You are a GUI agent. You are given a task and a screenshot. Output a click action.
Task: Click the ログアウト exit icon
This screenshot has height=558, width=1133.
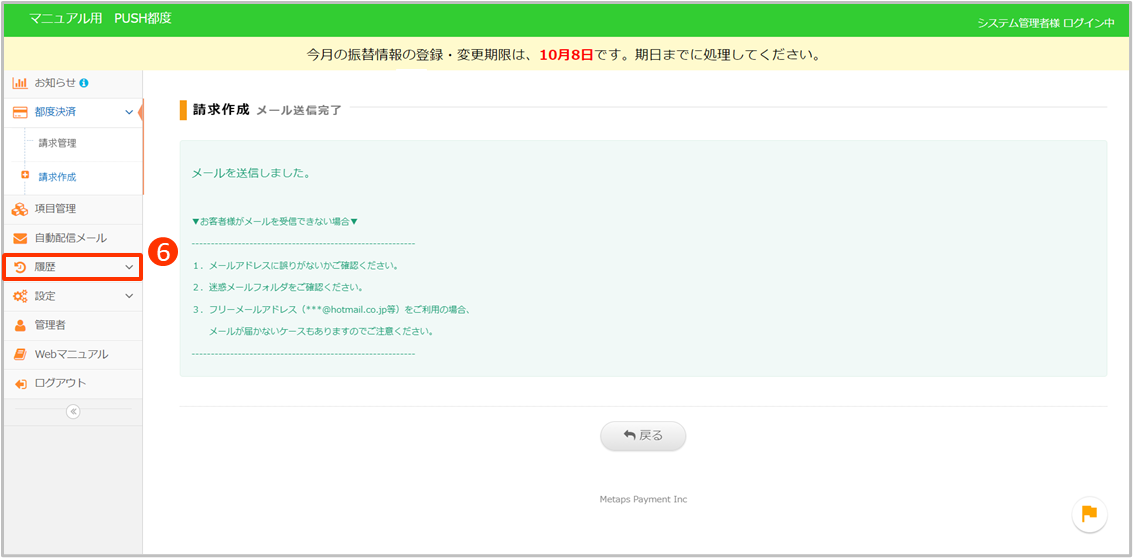19,383
